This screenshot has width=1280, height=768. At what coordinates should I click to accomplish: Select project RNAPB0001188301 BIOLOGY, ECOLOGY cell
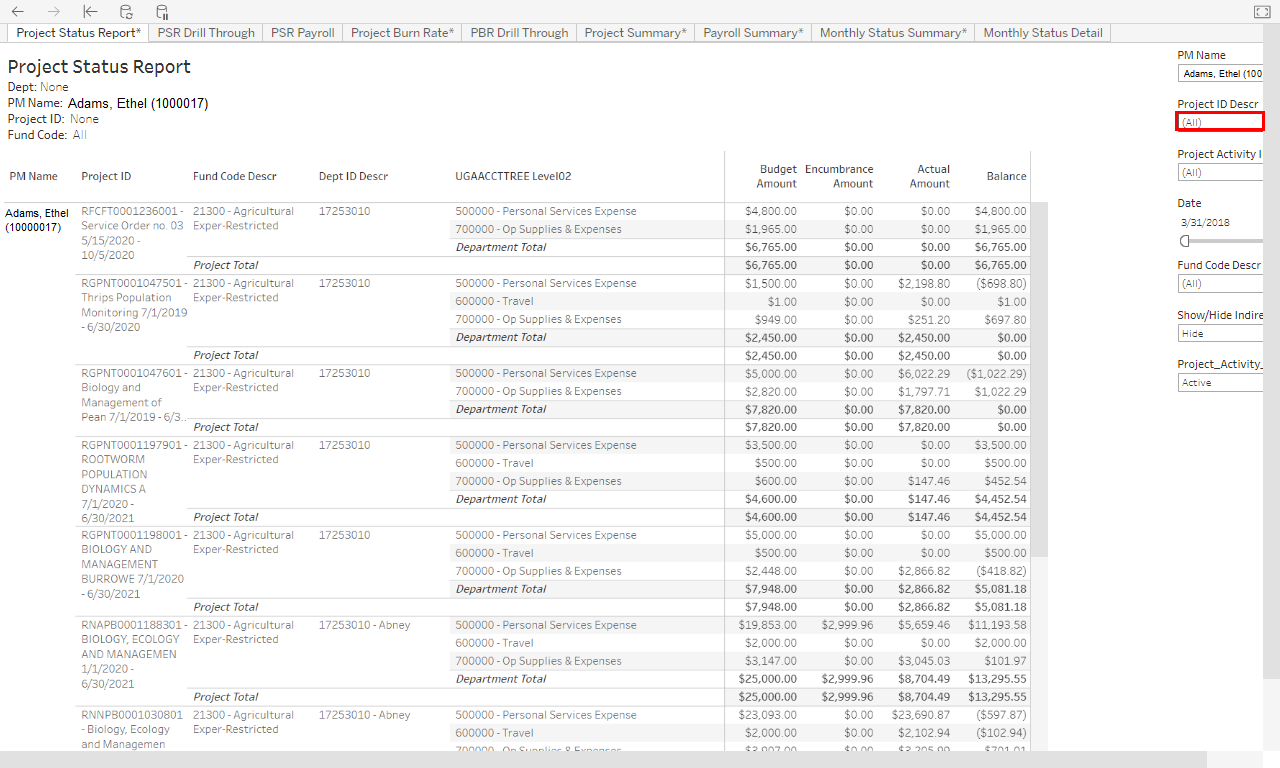[x=133, y=654]
